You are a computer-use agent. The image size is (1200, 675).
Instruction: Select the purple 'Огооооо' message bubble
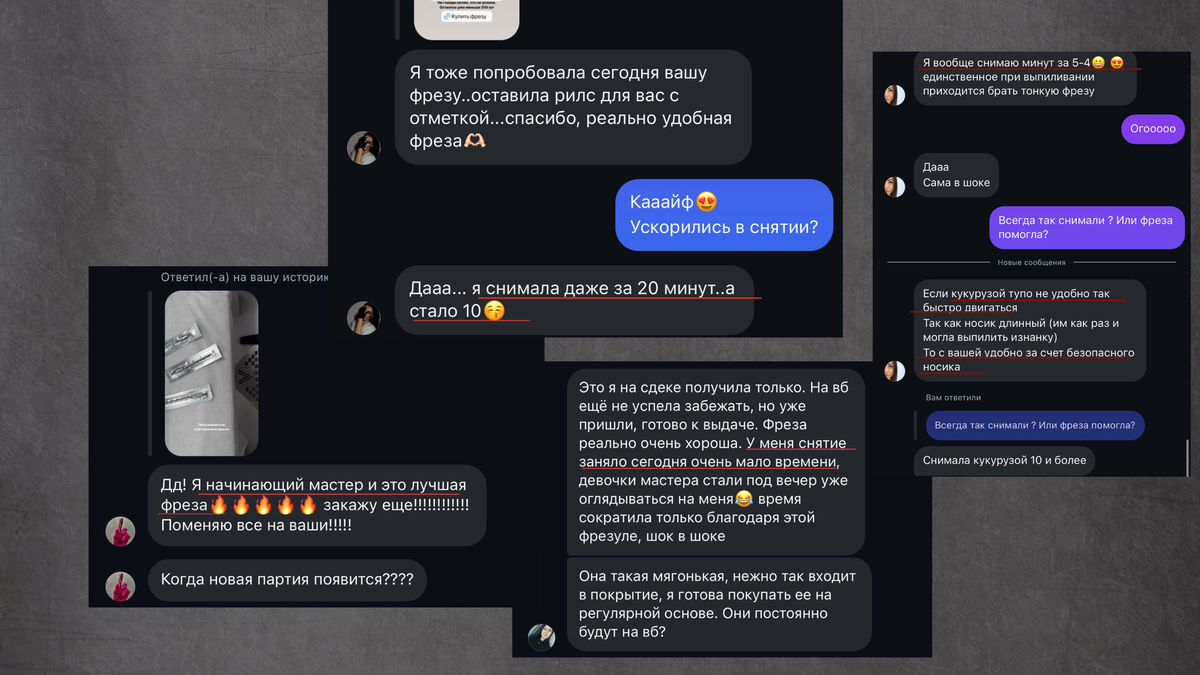click(x=1153, y=129)
